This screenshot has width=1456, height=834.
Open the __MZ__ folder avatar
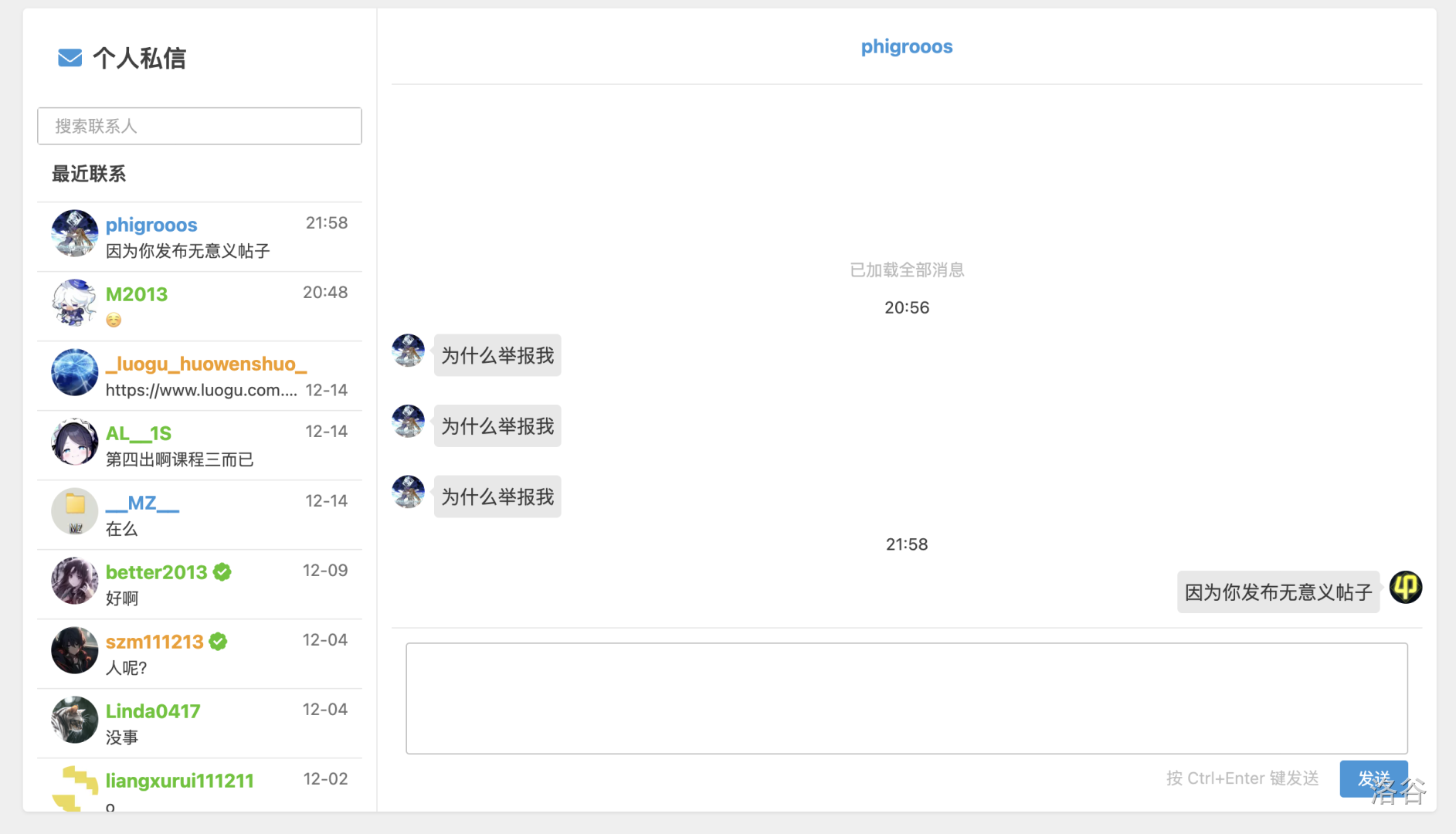coord(74,511)
